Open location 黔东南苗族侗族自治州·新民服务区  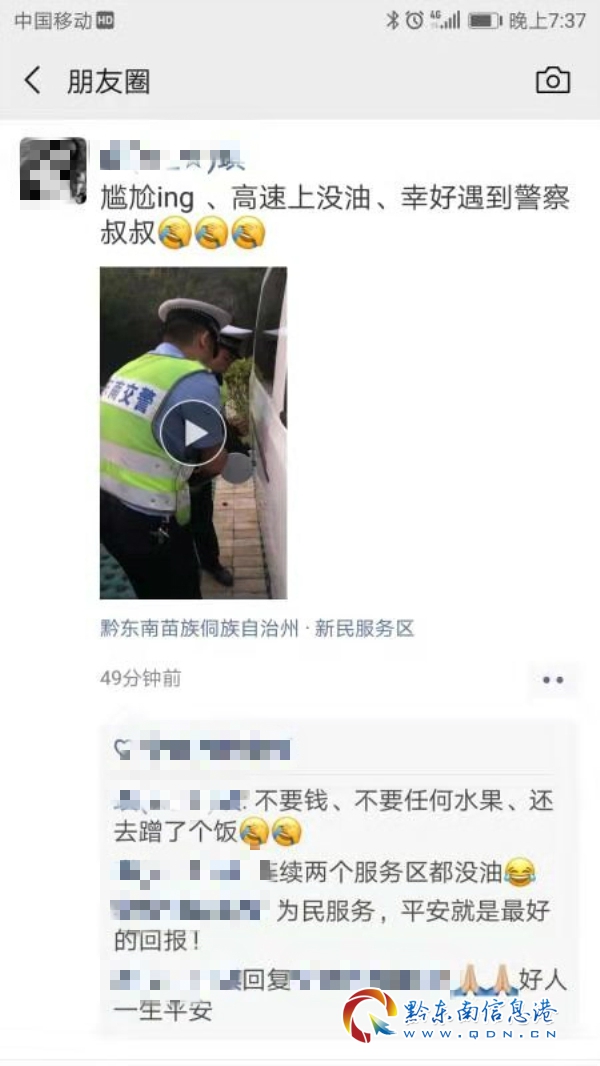point(257,628)
